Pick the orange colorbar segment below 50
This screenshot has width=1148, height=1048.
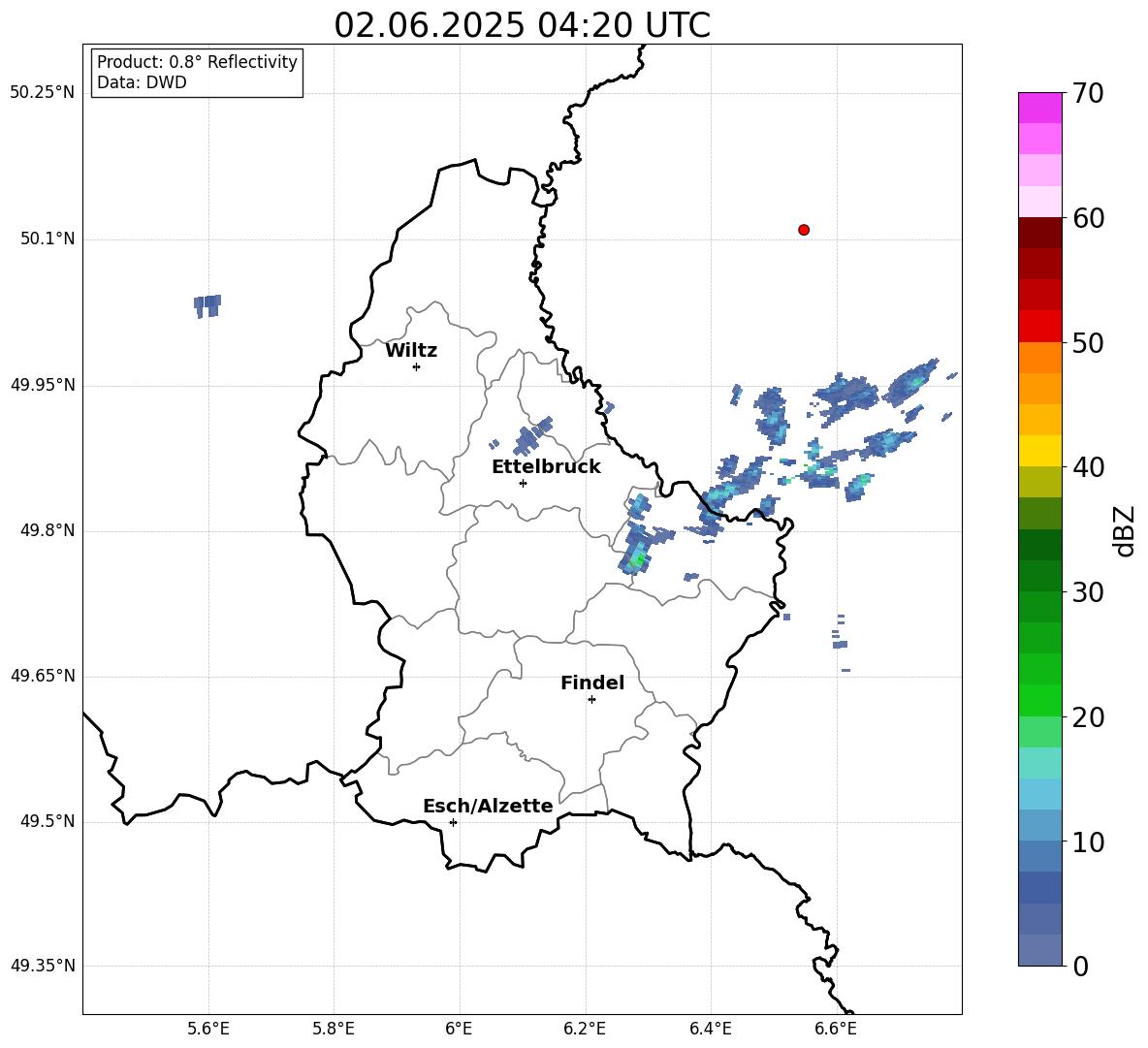click(x=1040, y=358)
